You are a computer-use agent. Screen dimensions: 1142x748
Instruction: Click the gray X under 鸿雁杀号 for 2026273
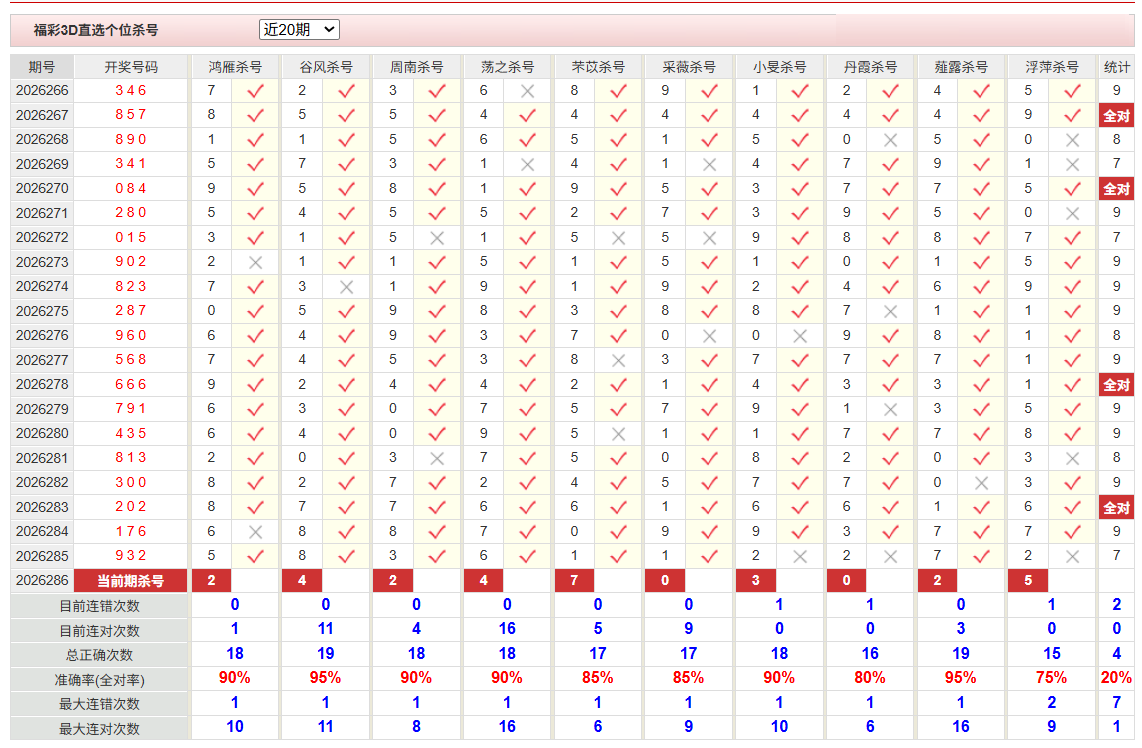click(256, 262)
